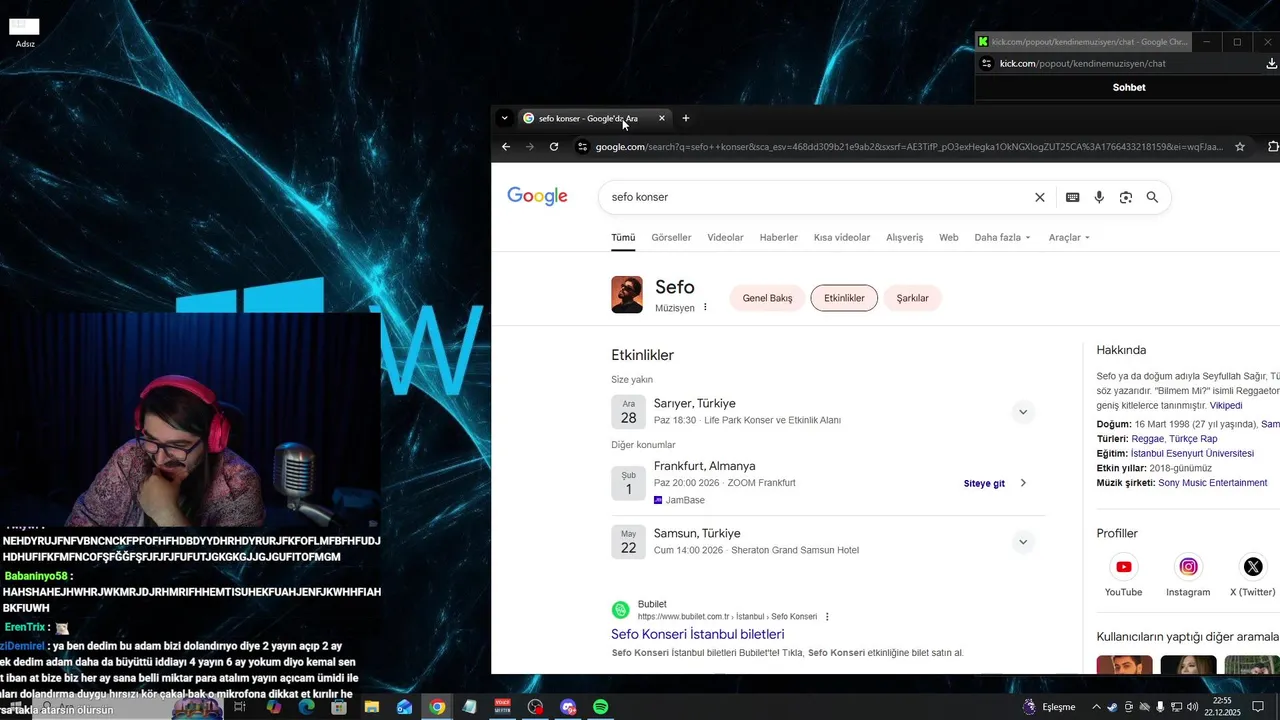Click download icon in Kick chat window
The height and width of the screenshot is (720, 1280).
(x=1271, y=63)
